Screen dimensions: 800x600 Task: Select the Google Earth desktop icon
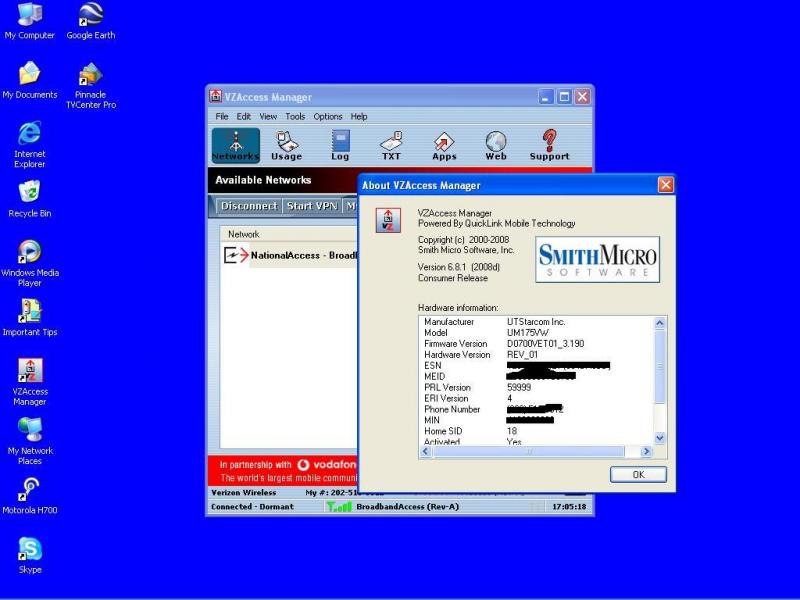90,20
